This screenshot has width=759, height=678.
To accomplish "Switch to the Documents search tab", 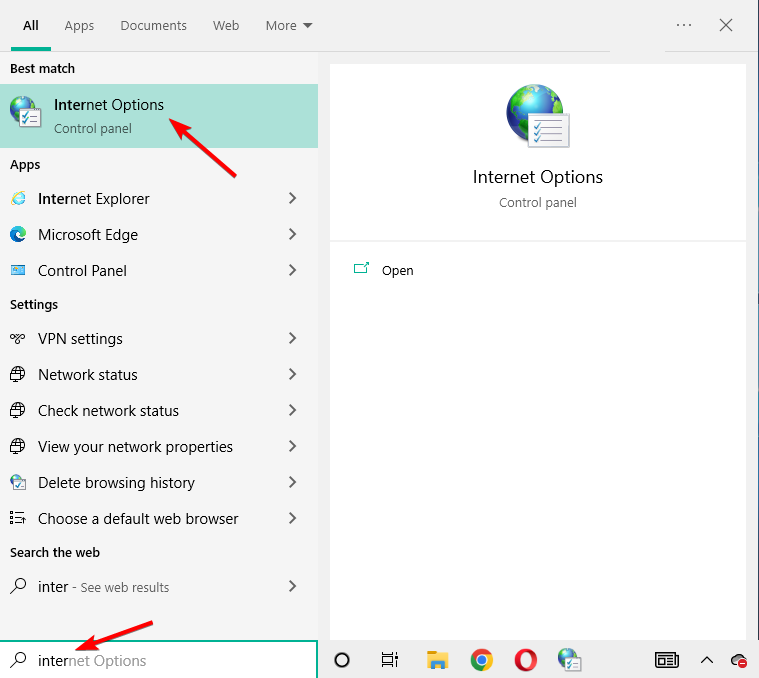I will click(x=153, y=25).
